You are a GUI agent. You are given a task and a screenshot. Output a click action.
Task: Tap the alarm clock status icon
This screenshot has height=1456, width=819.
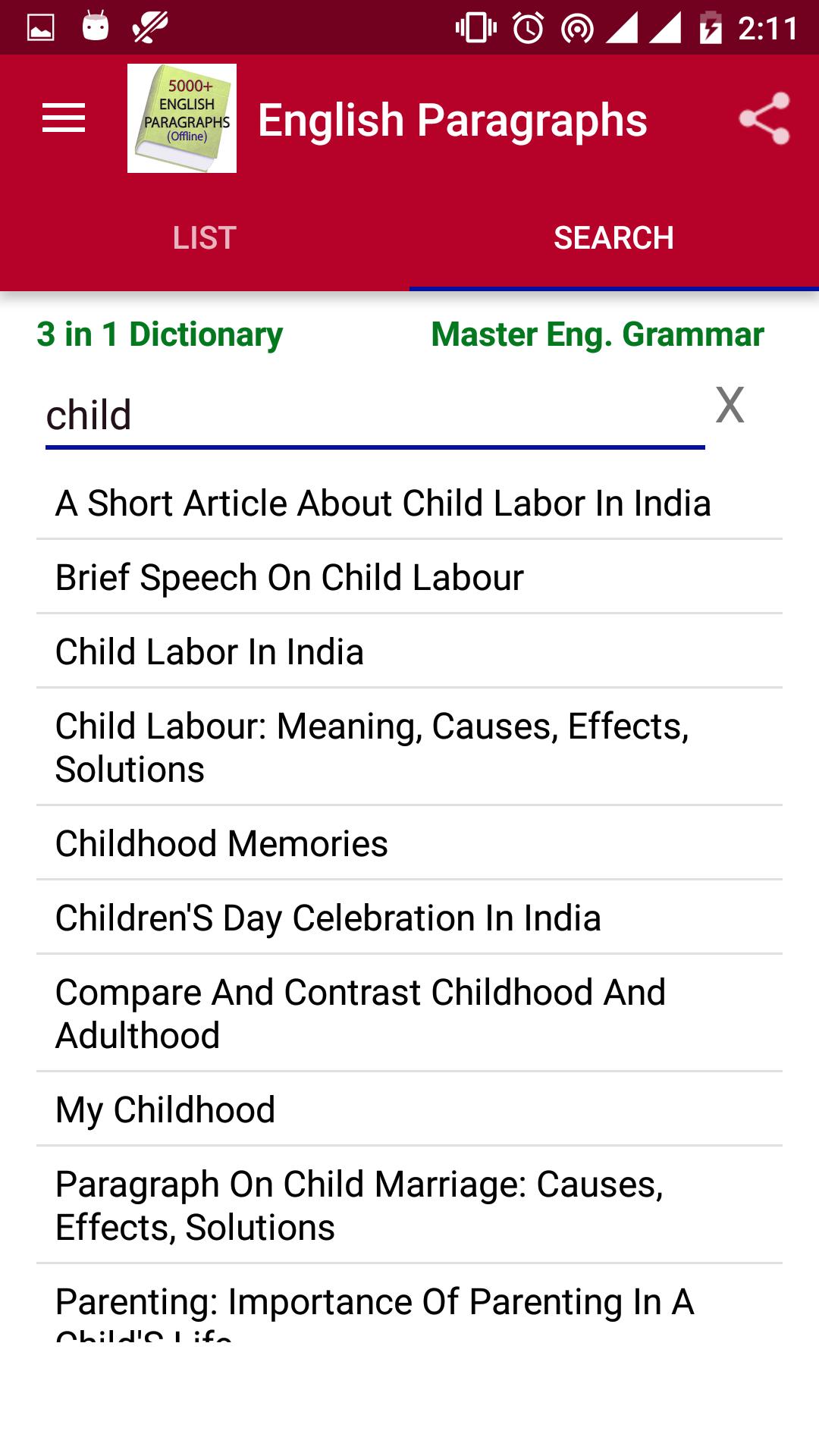pyautogui.click(x=528, y=28)
